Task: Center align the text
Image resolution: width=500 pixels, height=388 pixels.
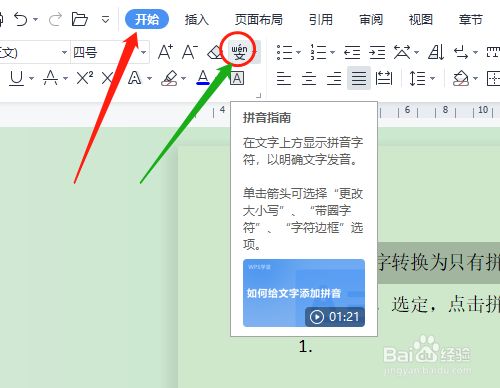Action: (x=309, y=79)
